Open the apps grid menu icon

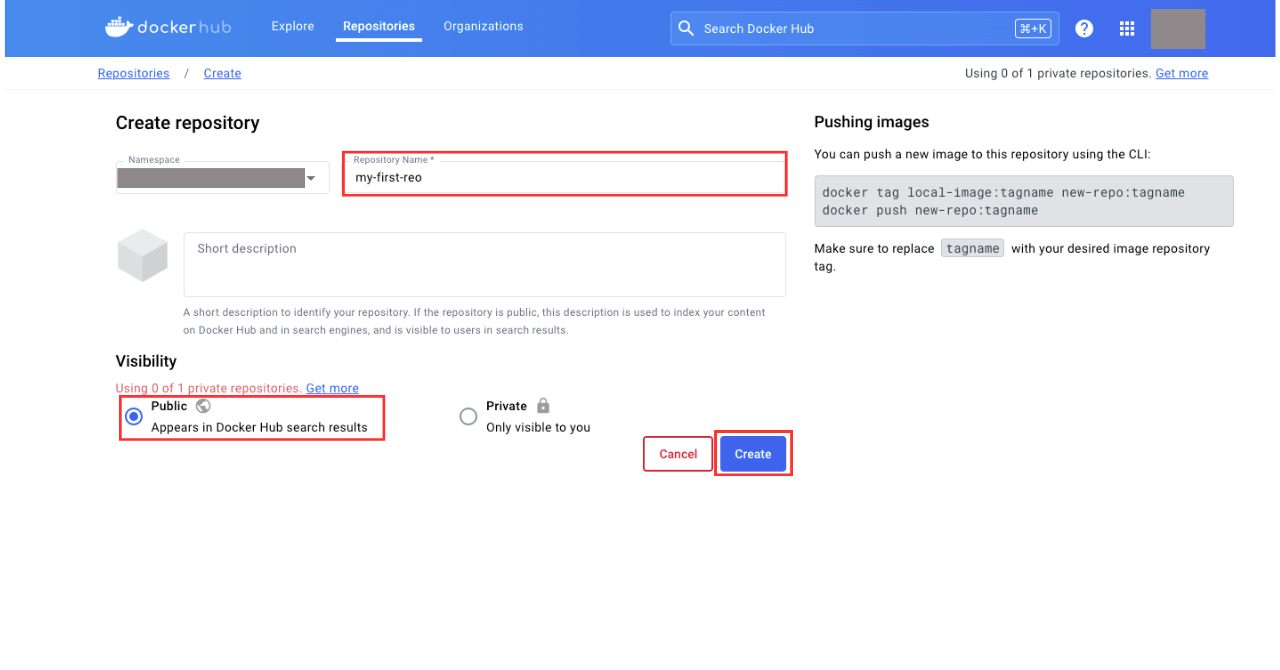coord(1127,28)
